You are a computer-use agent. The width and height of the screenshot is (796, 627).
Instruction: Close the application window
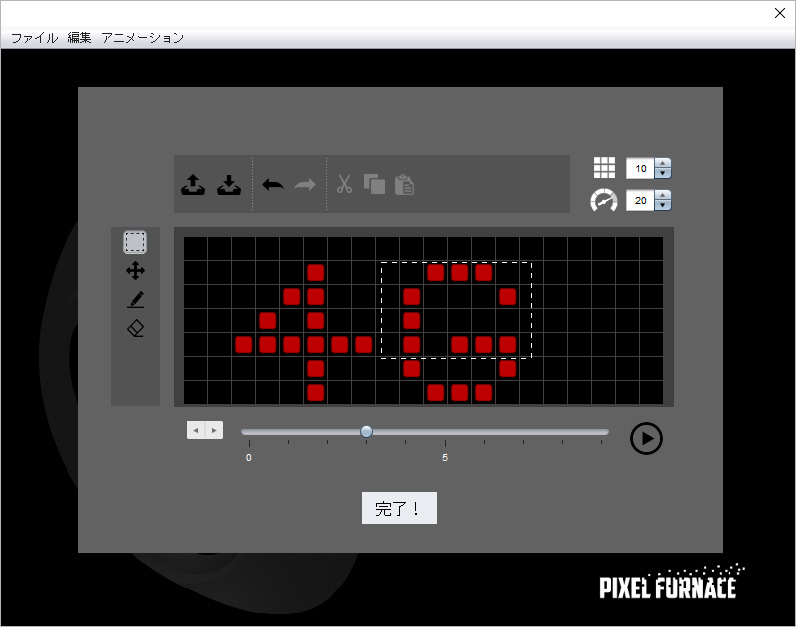[x=780, y=13]
